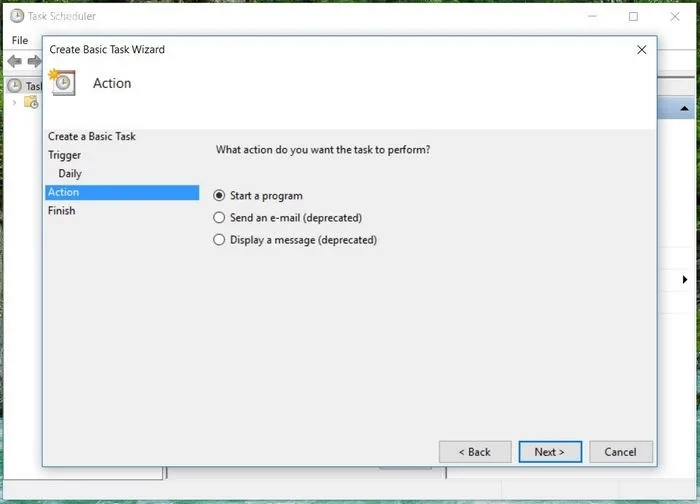This screenshot has width=700, height=504.
Task: Click the Next button
Action: point(549,452)
